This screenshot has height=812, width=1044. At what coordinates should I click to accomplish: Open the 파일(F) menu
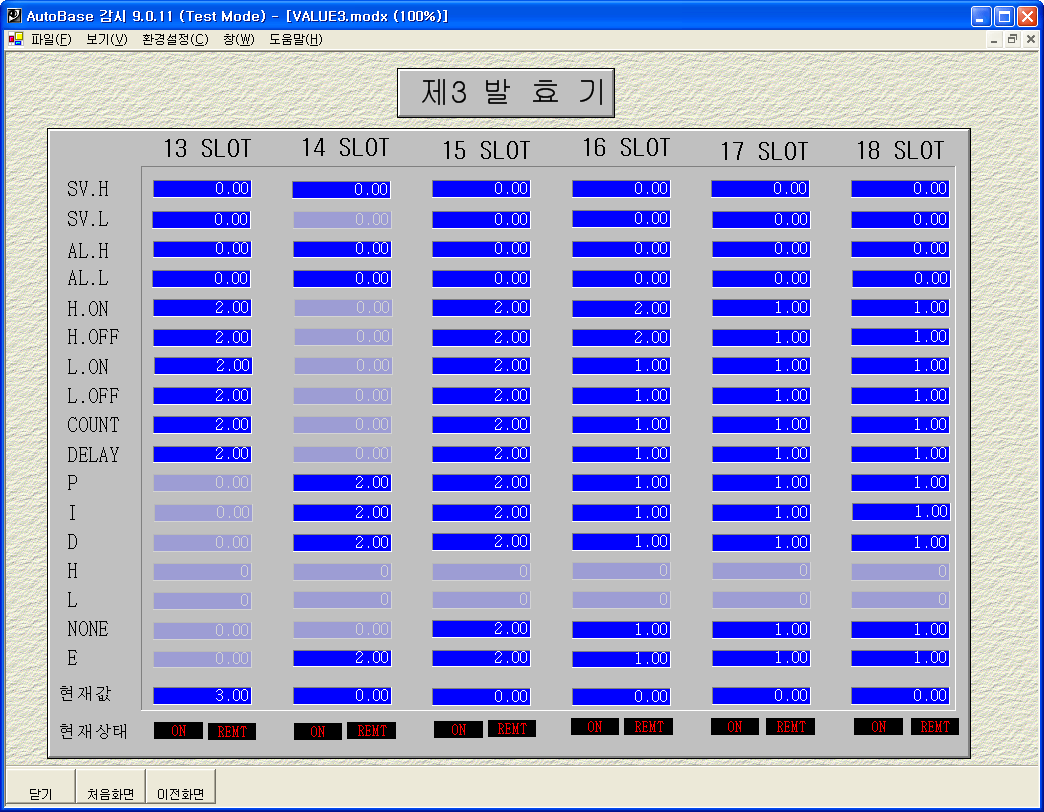[x=51, y=40]
